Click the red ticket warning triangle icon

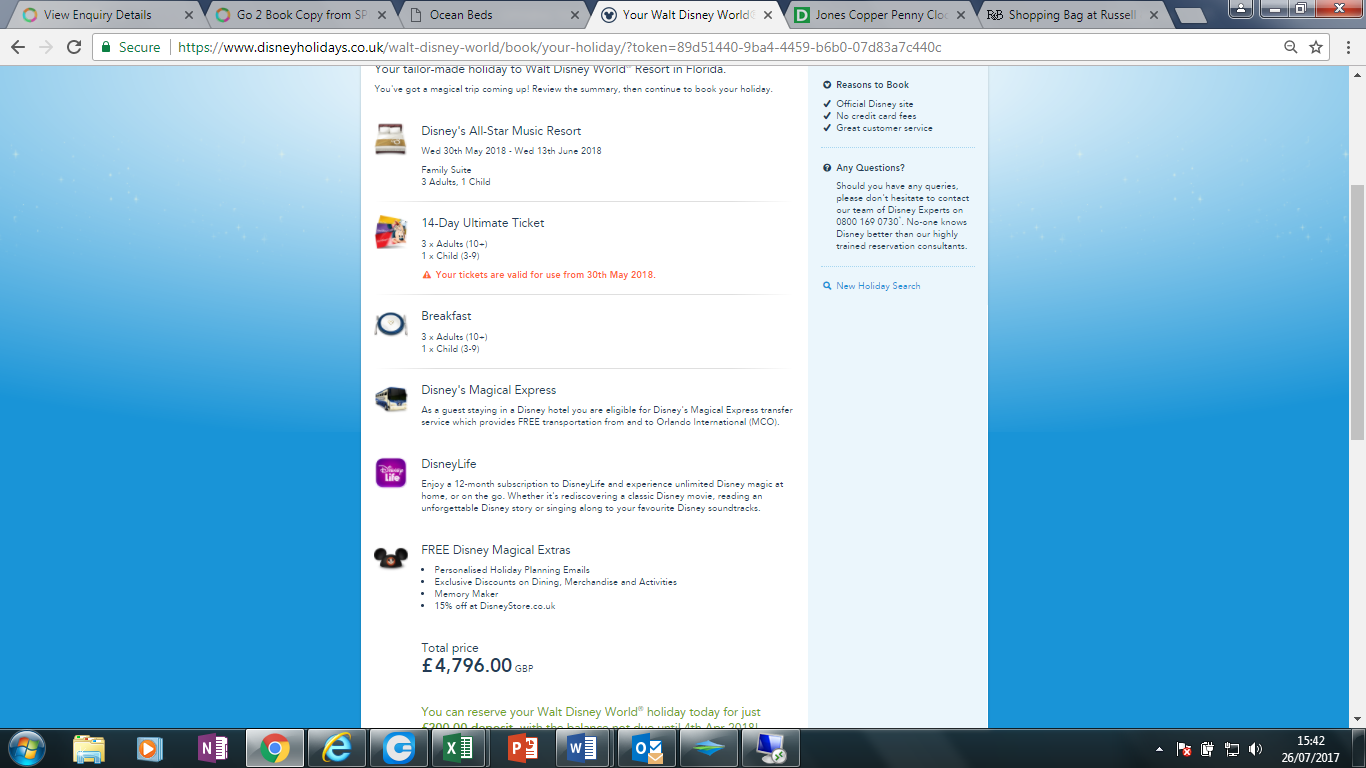[427, 275]
